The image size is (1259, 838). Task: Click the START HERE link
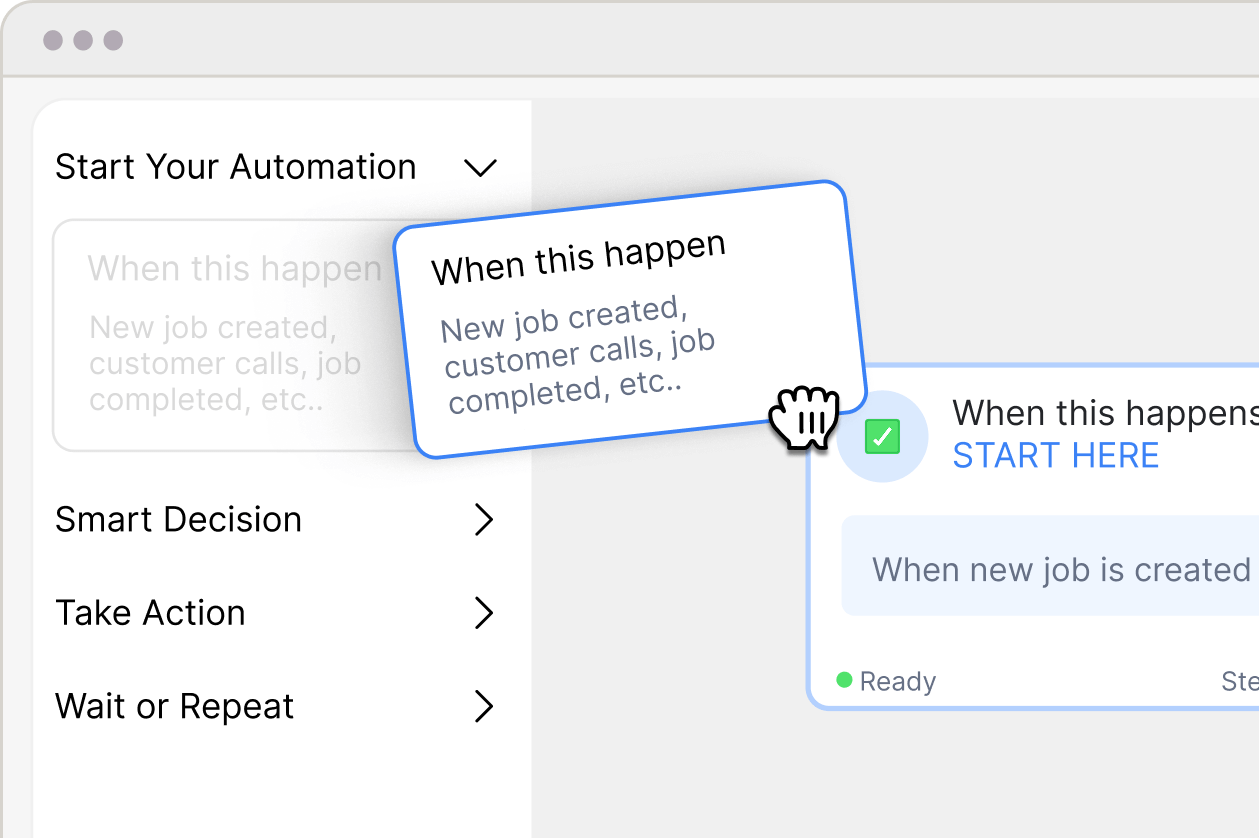(x=1056, y=456)
